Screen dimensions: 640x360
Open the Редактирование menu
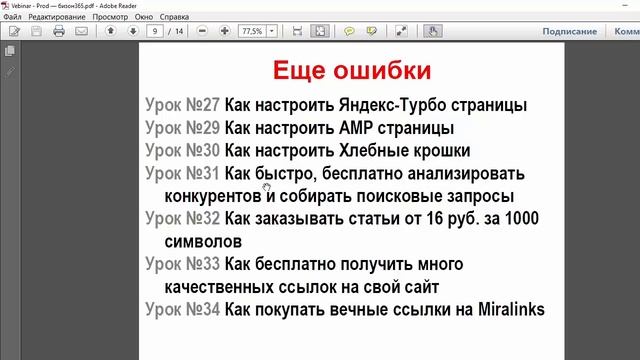pos(57,17)
